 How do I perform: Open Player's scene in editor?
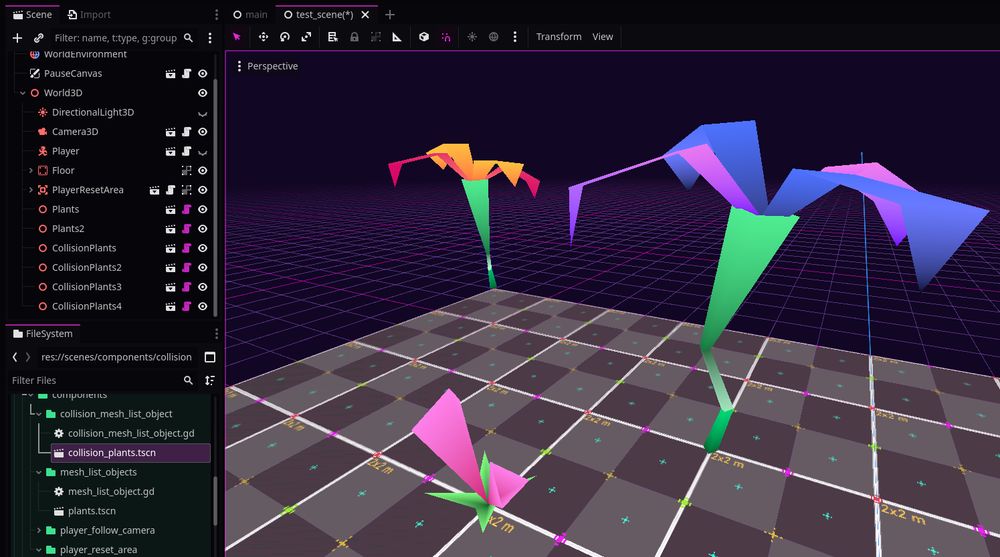(170, 152)
